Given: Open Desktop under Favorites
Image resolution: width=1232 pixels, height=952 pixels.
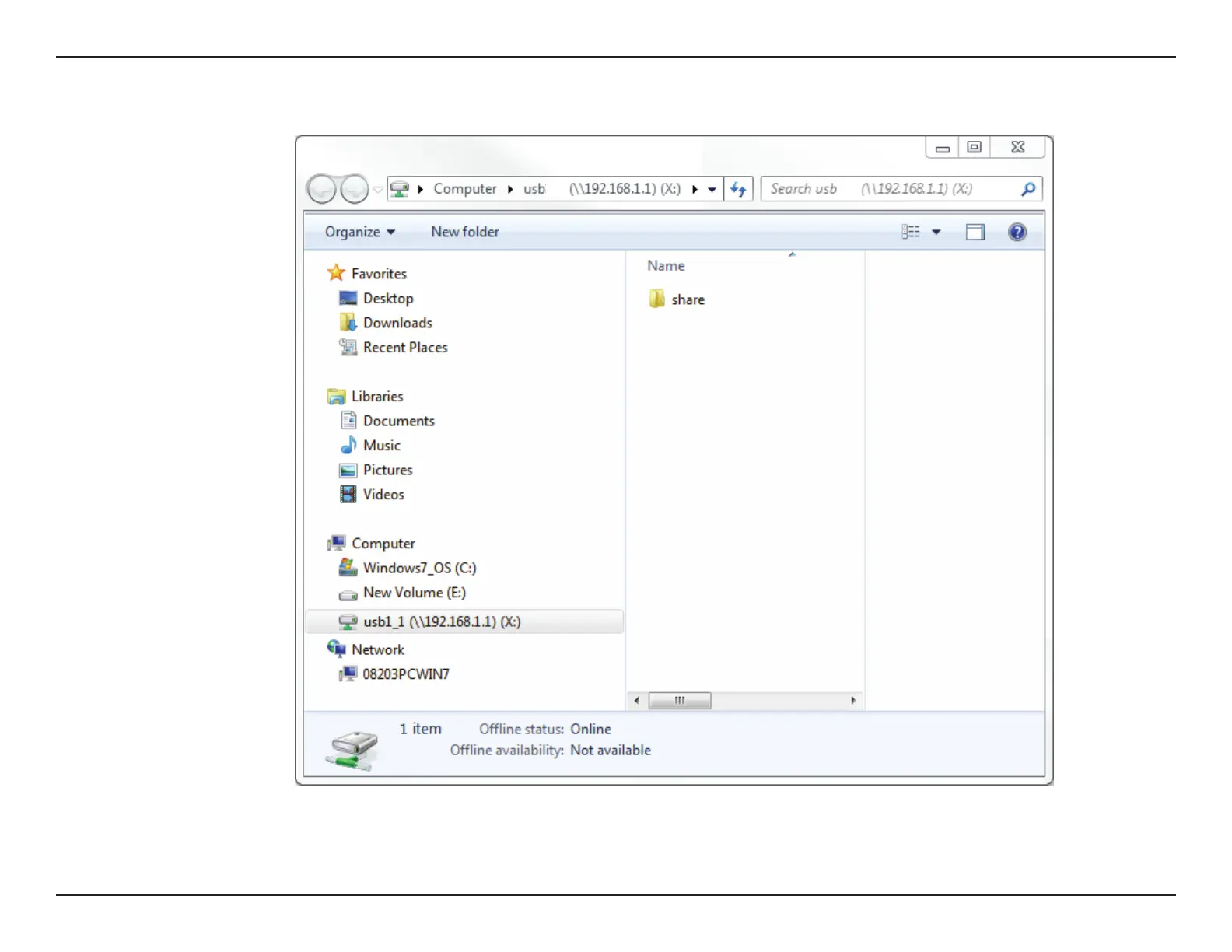Looking at the screenshot, I should click(388, 299).
